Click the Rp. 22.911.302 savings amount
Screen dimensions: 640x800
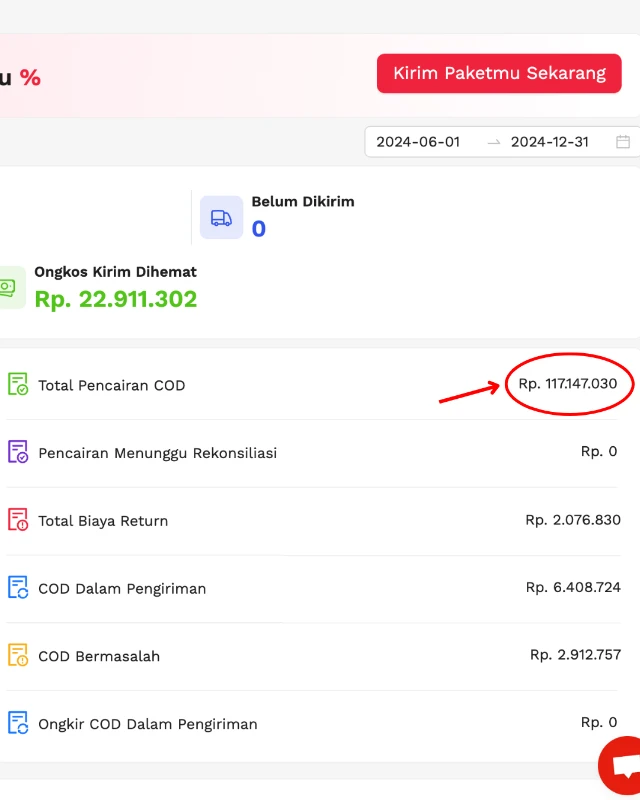[x=116, y=299]
